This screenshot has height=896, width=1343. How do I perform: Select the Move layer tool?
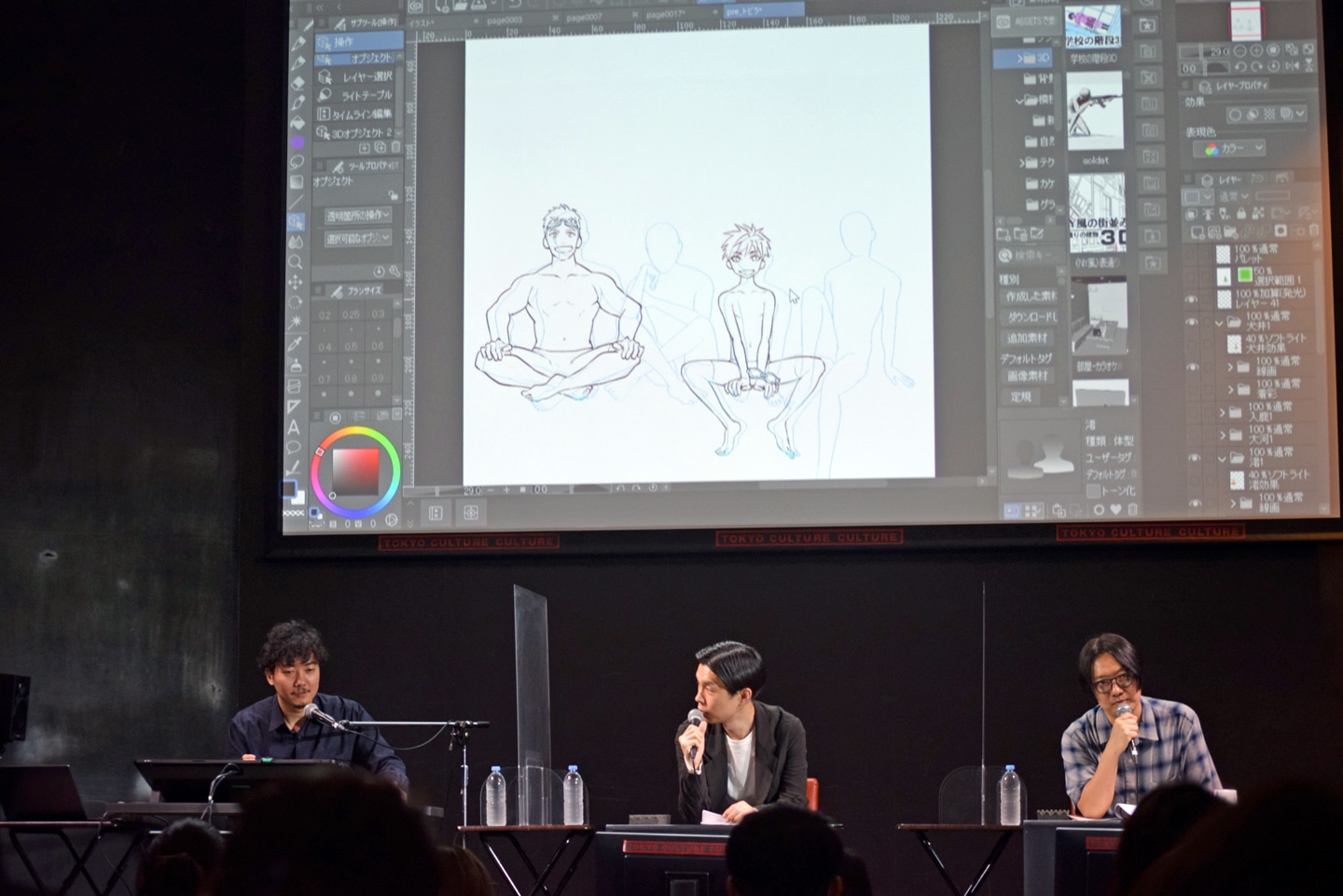[296, 282]
